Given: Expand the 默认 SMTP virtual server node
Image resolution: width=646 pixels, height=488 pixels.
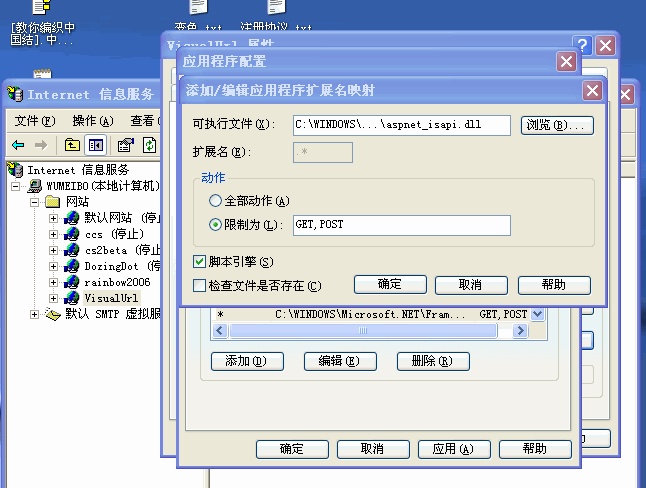Looking at the screenshot, I should tap(35, 314).
